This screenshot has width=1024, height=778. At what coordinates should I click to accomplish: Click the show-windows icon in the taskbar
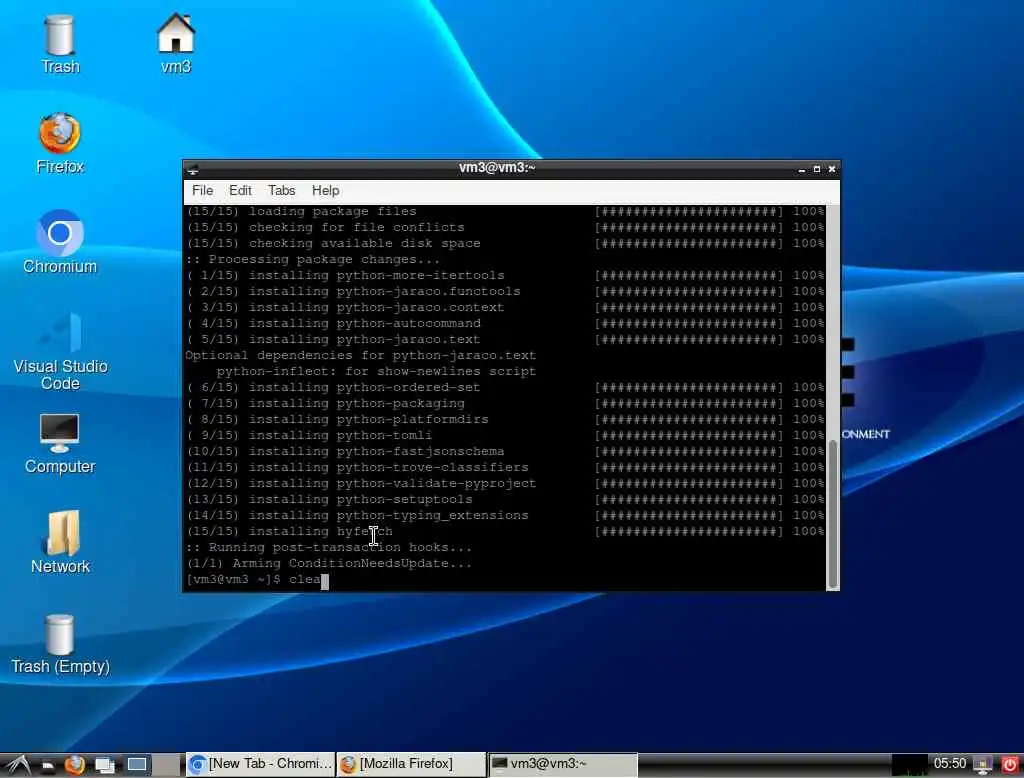(104, 764)
